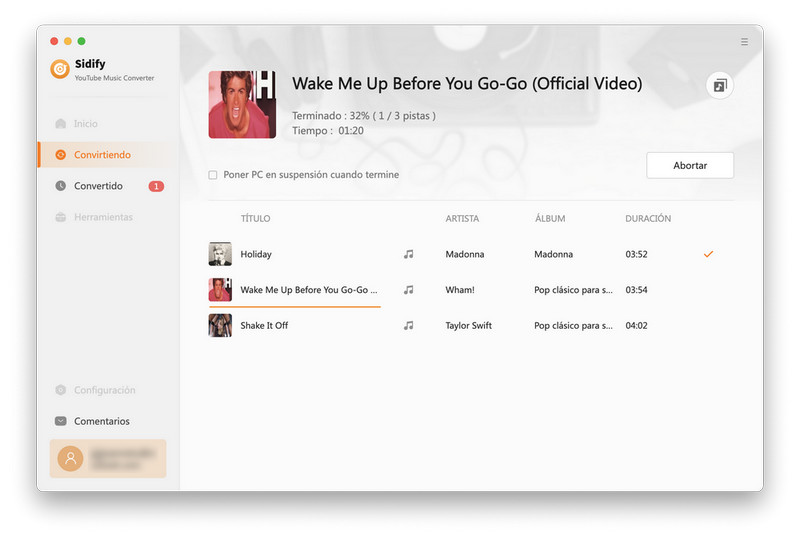Click the music note icon for Holiday
This screenshot has width=800, height=540.
pos(409,254)
